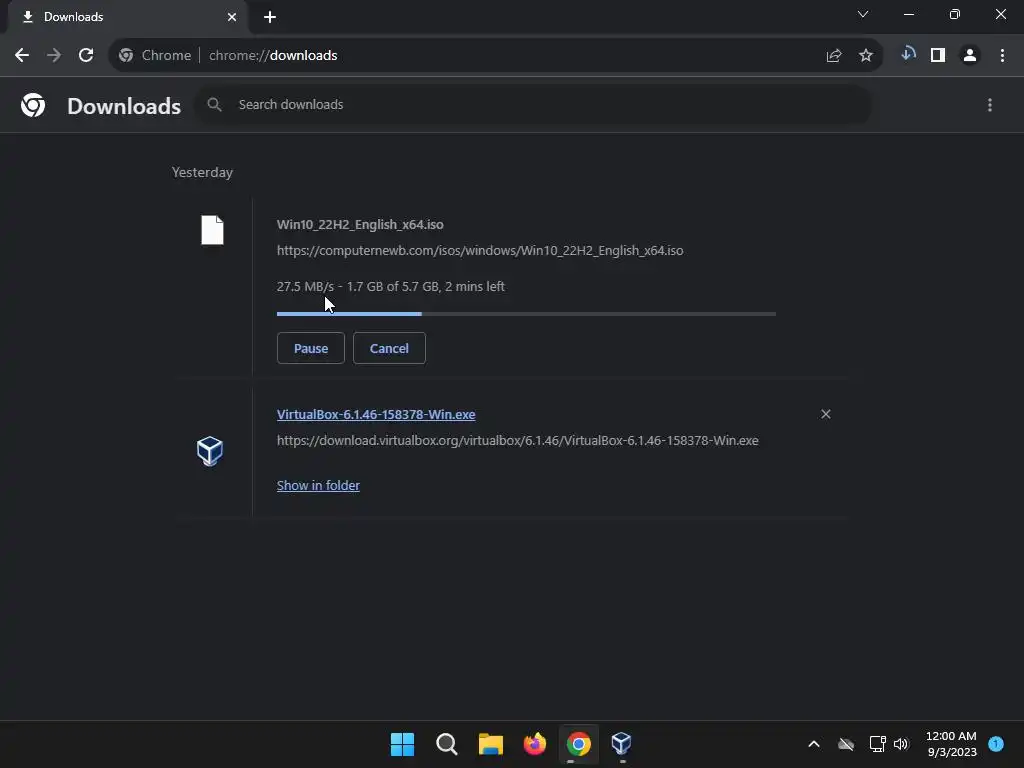Screen dimensions: 1024x768
Task: Open a new tab with the plus button
Action: click(x=270, y=17)
